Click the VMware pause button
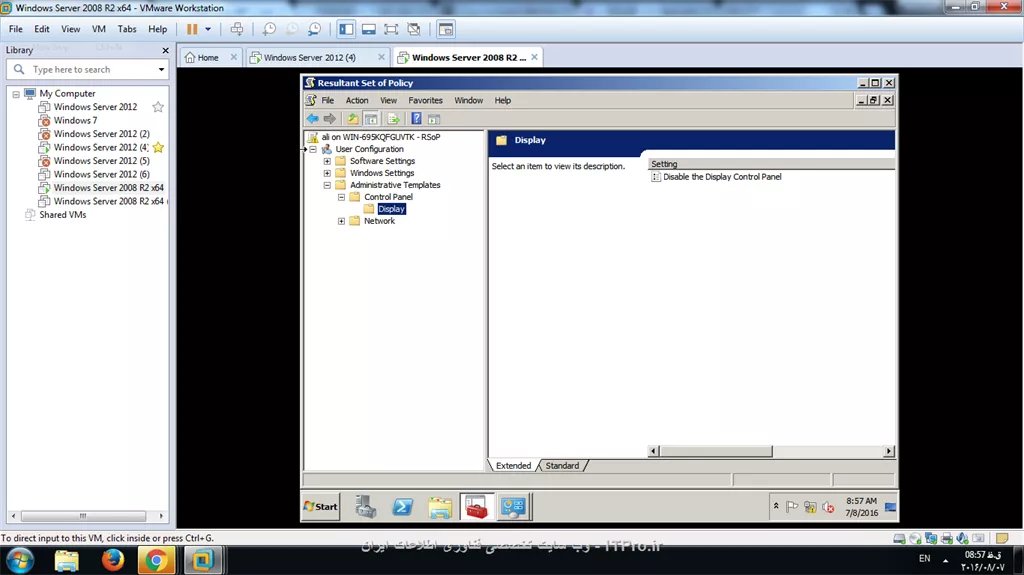This screenshot has height=575, width=1024. pyautogui.click(x=192, y=29)
